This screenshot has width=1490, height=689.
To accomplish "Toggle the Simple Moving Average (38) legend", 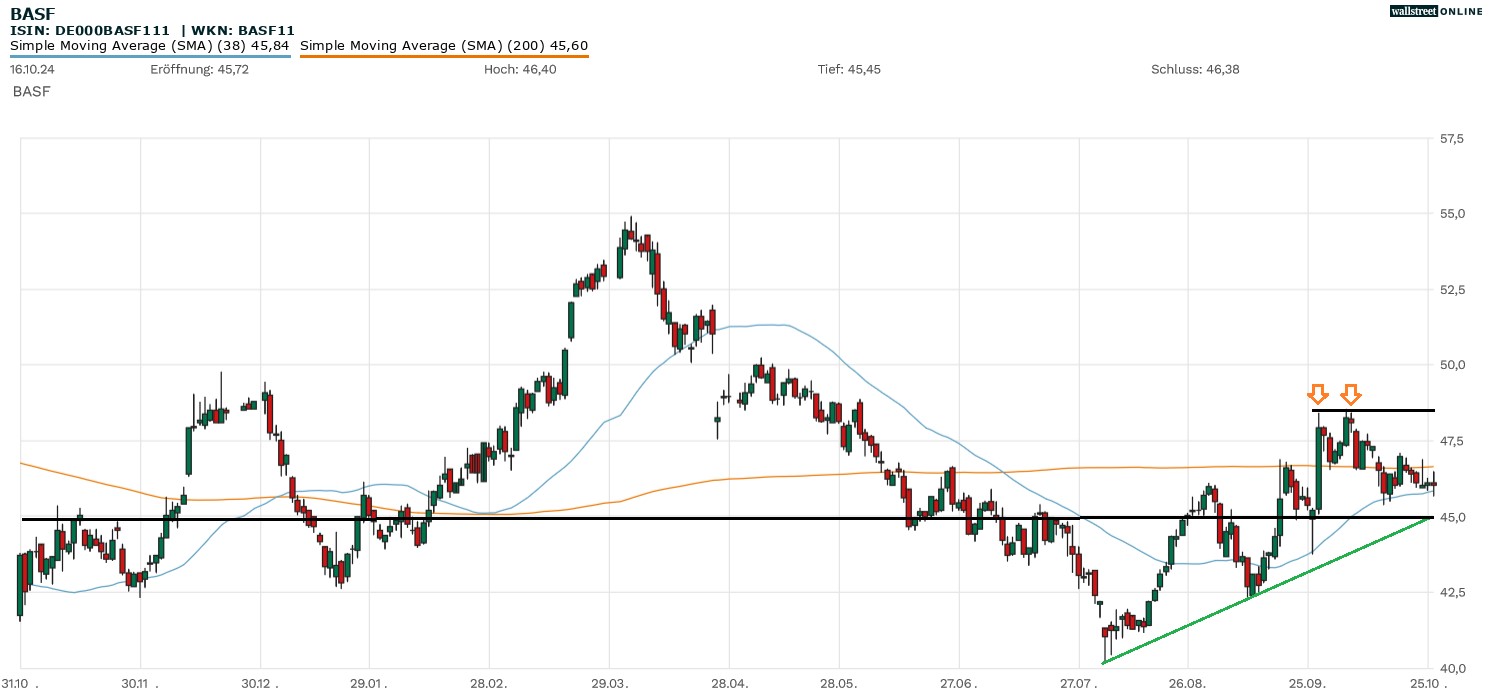I will pos(150,45).
